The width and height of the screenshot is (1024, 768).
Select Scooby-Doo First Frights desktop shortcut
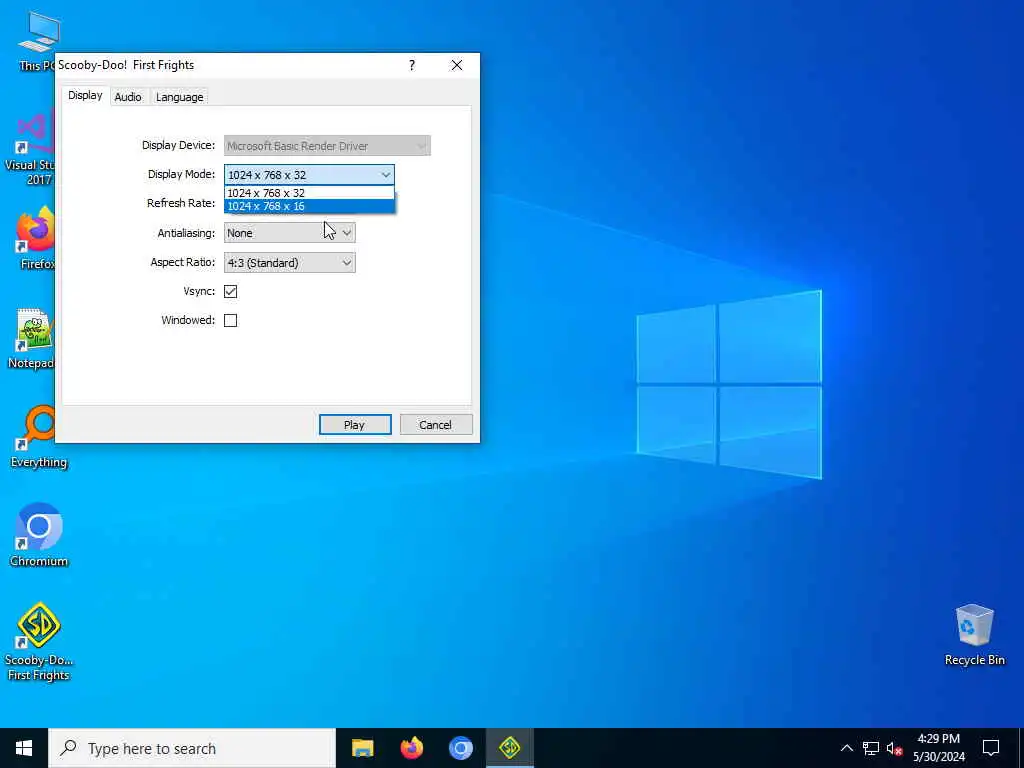(39, 641)
